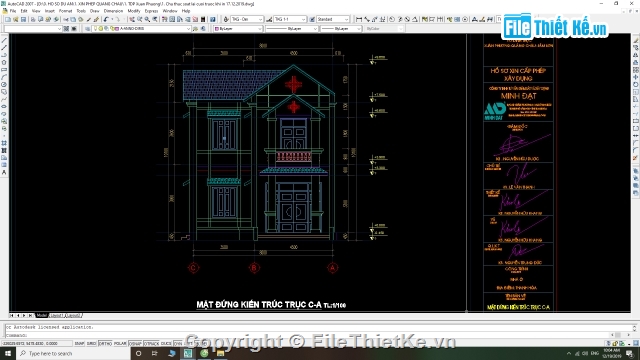Open Task View on the taskbar
The width and height of the screenshot is (640, 360).
point(155,353)
